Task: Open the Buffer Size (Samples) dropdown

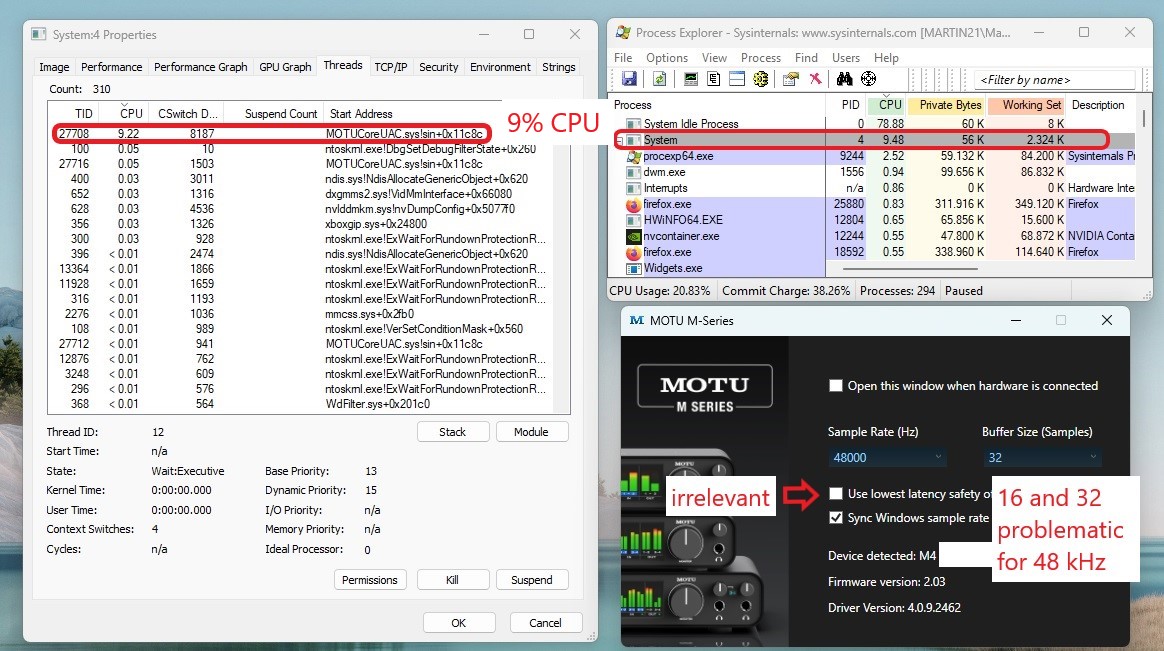Action: (x=1042, y=457)
